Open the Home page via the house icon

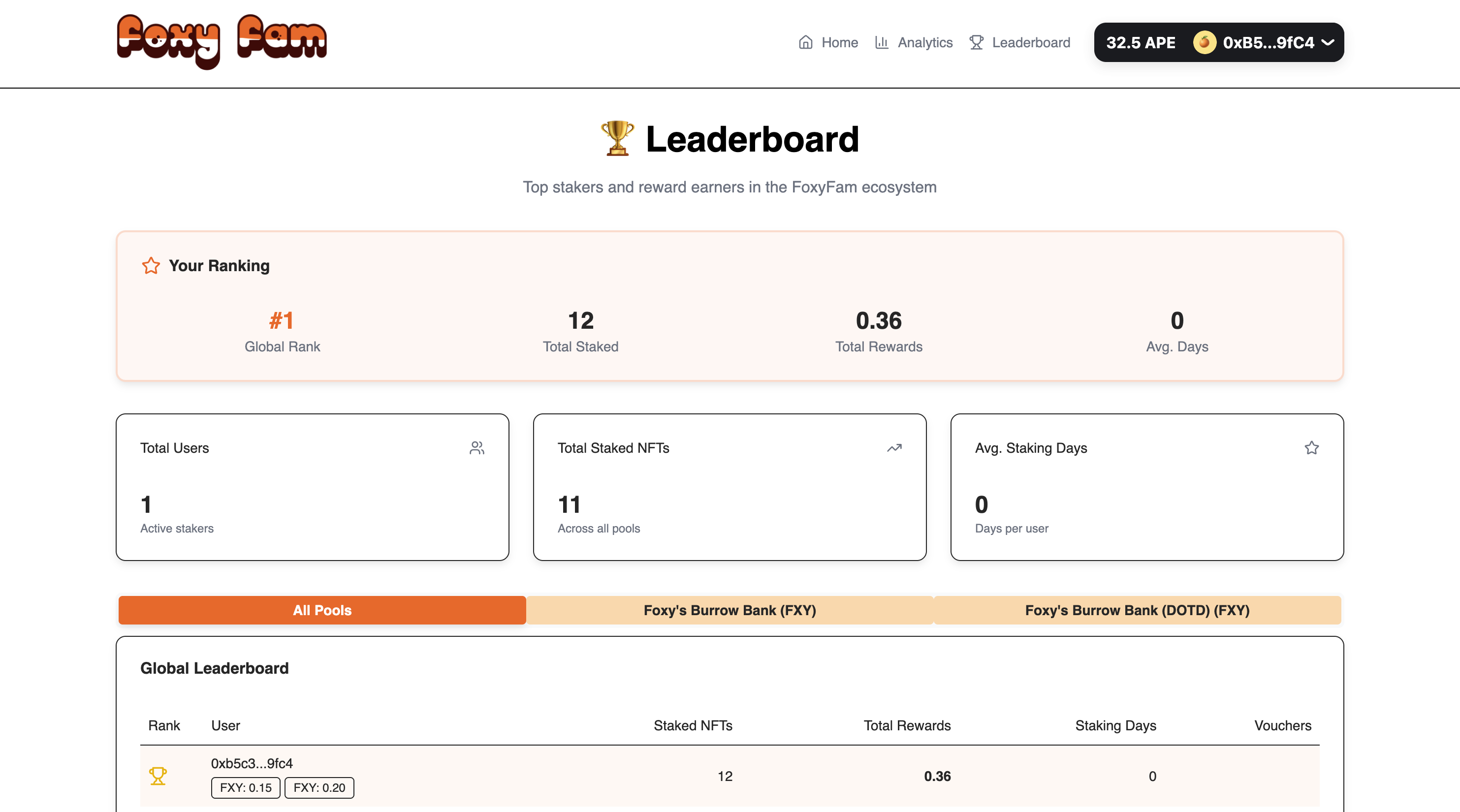(805, 42)
